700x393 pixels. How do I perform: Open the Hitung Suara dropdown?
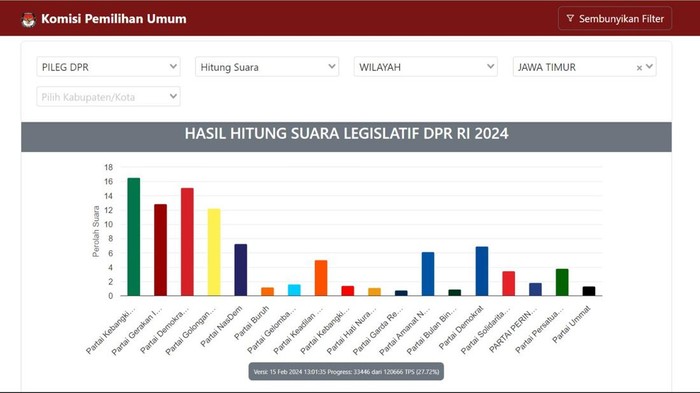(267, 67)
